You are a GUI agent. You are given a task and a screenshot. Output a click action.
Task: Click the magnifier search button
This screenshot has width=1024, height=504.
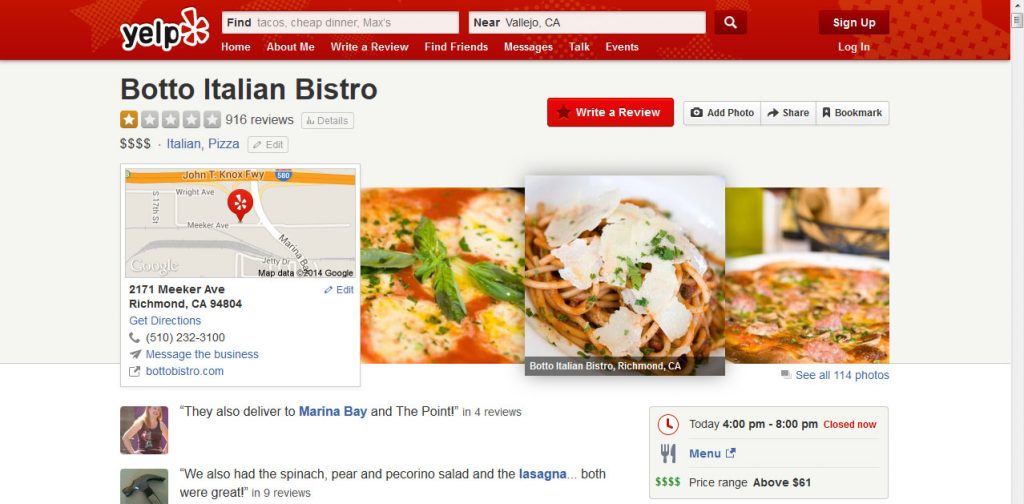730,23
